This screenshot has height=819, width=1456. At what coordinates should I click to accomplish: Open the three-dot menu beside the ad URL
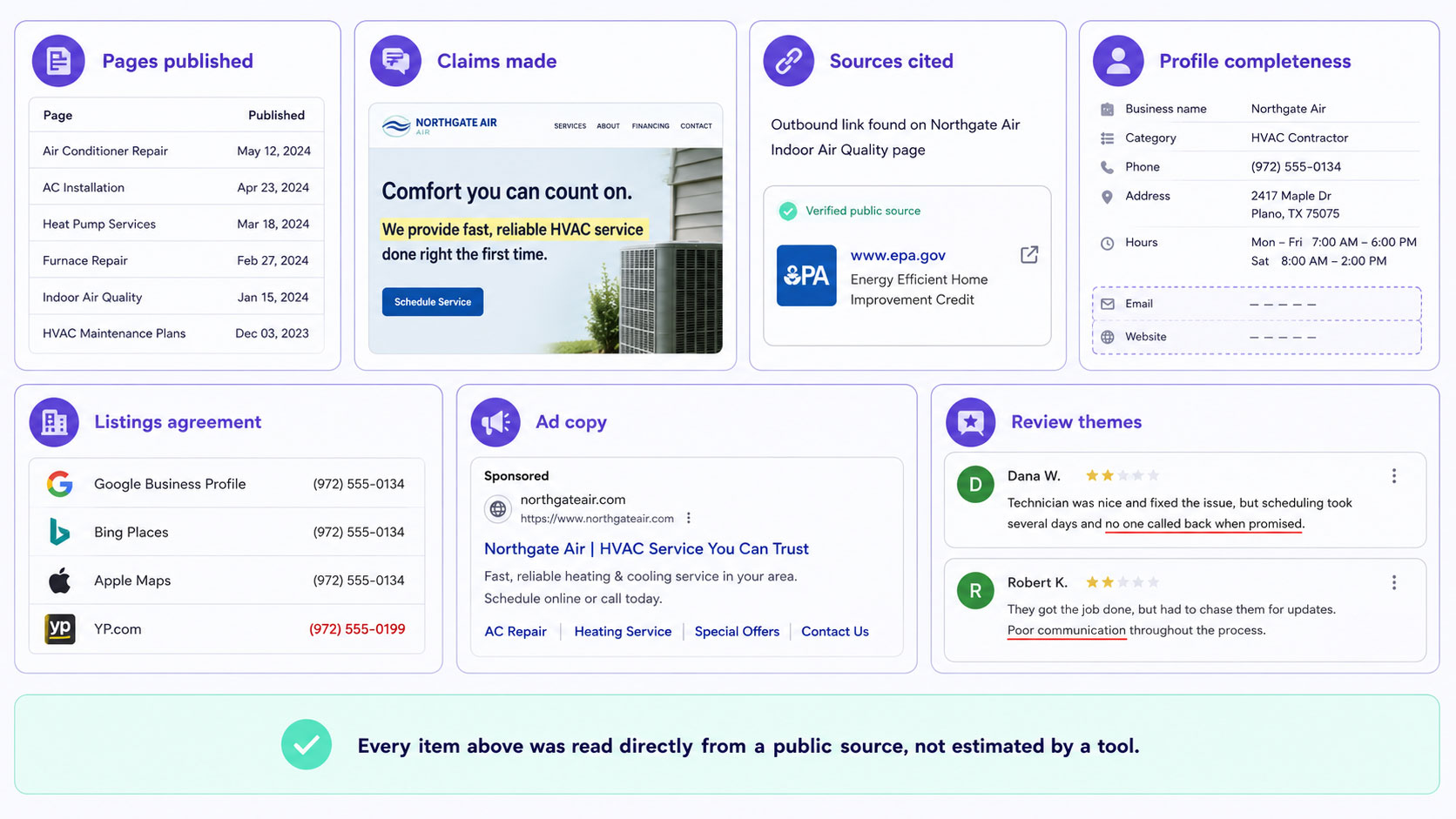689,518
